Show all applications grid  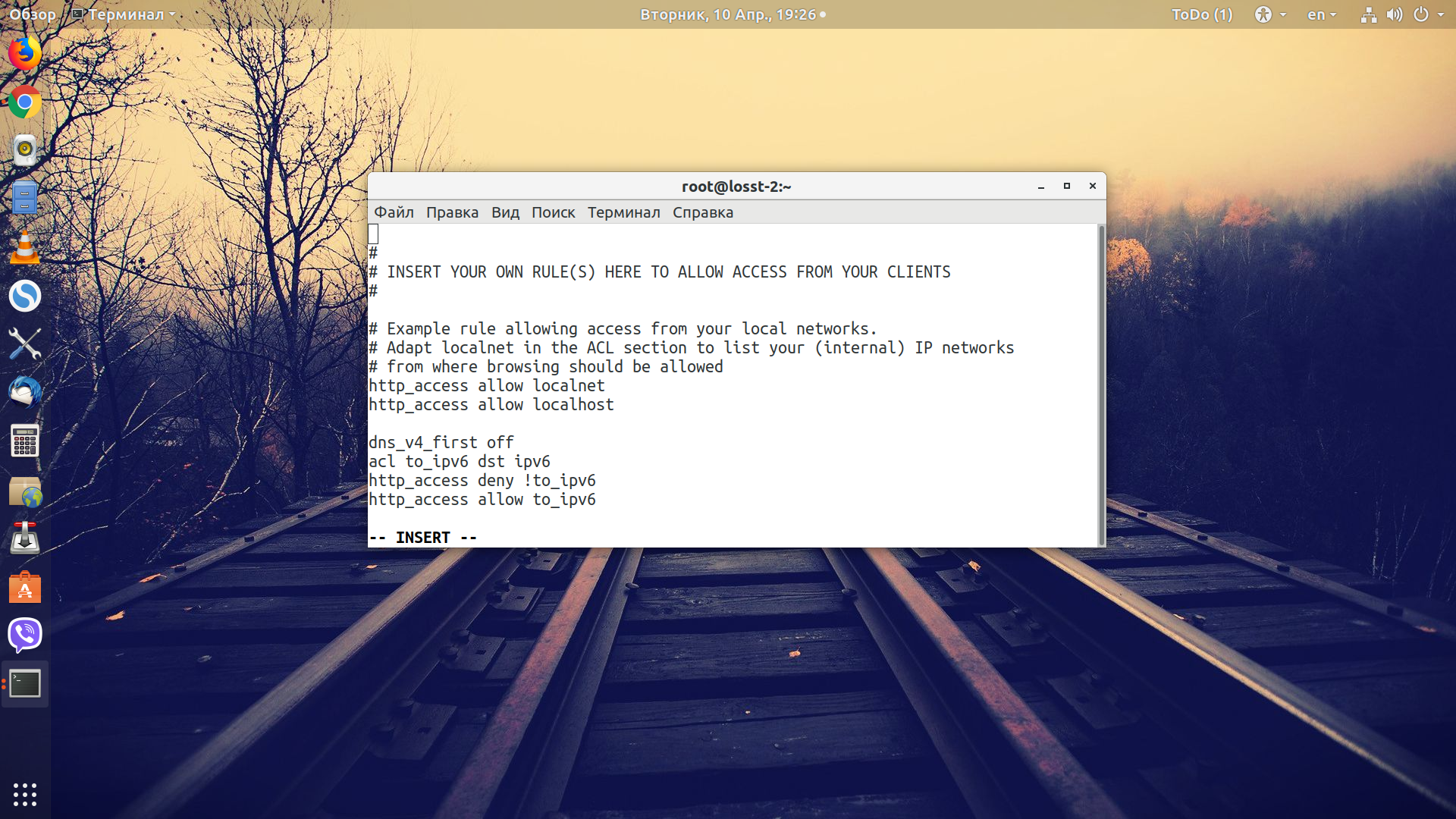point(25,794)
